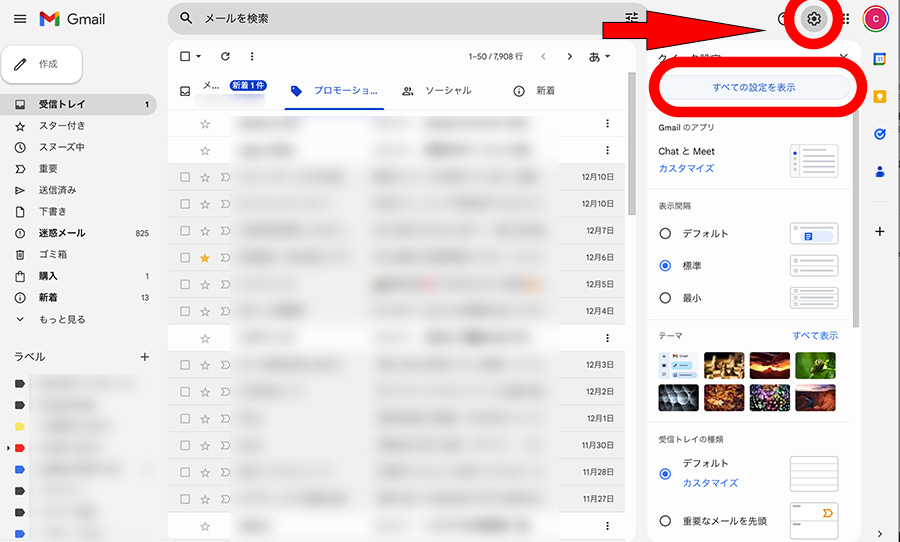900x542 pixels.
Task: Click the 作成 compose button
Action: tap(42, 64)
